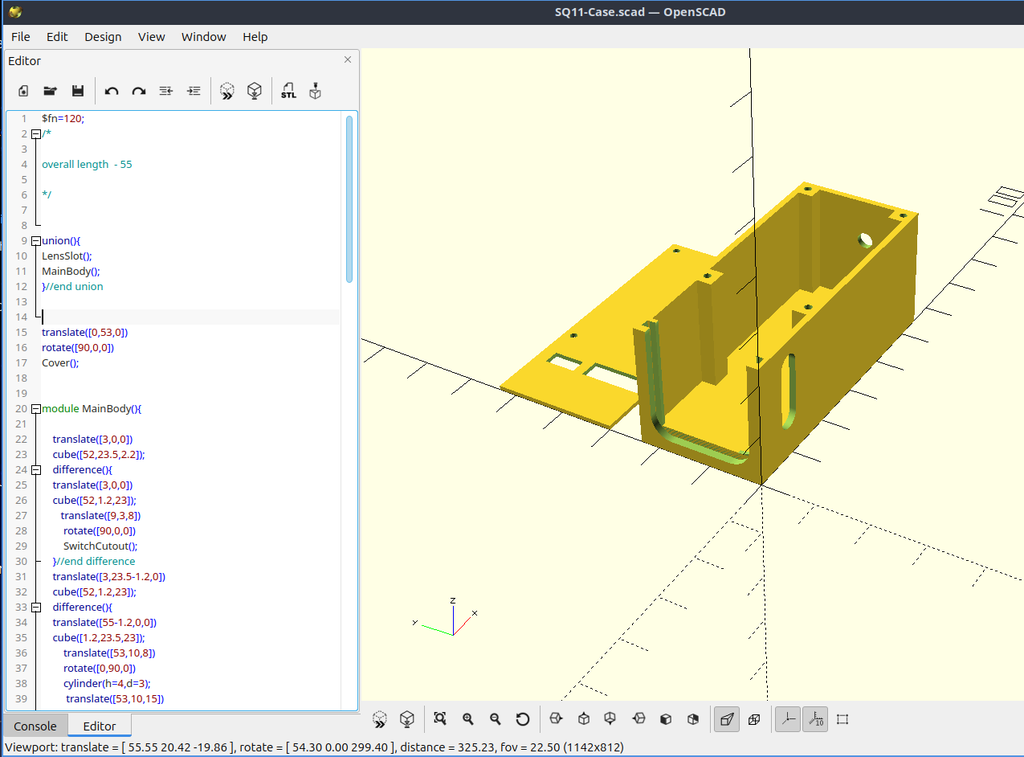Open the Design menu
The width and height of the screenshot is (1024, 757).
(x=103, y=37)
